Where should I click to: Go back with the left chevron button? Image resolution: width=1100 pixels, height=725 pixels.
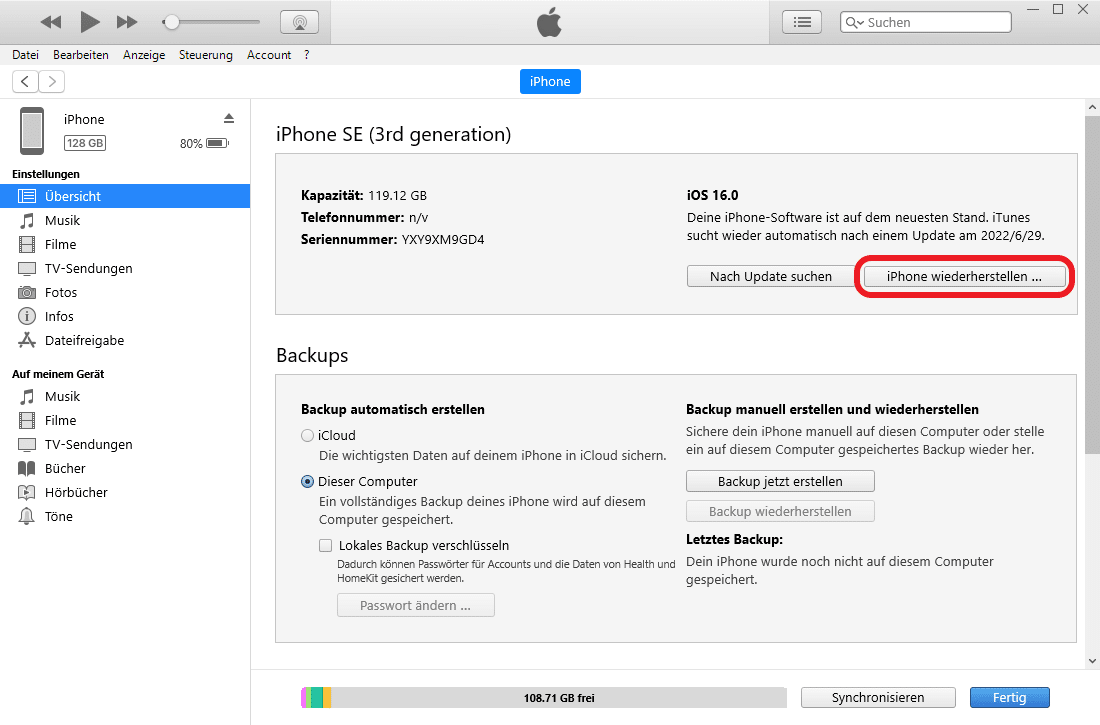25,81
